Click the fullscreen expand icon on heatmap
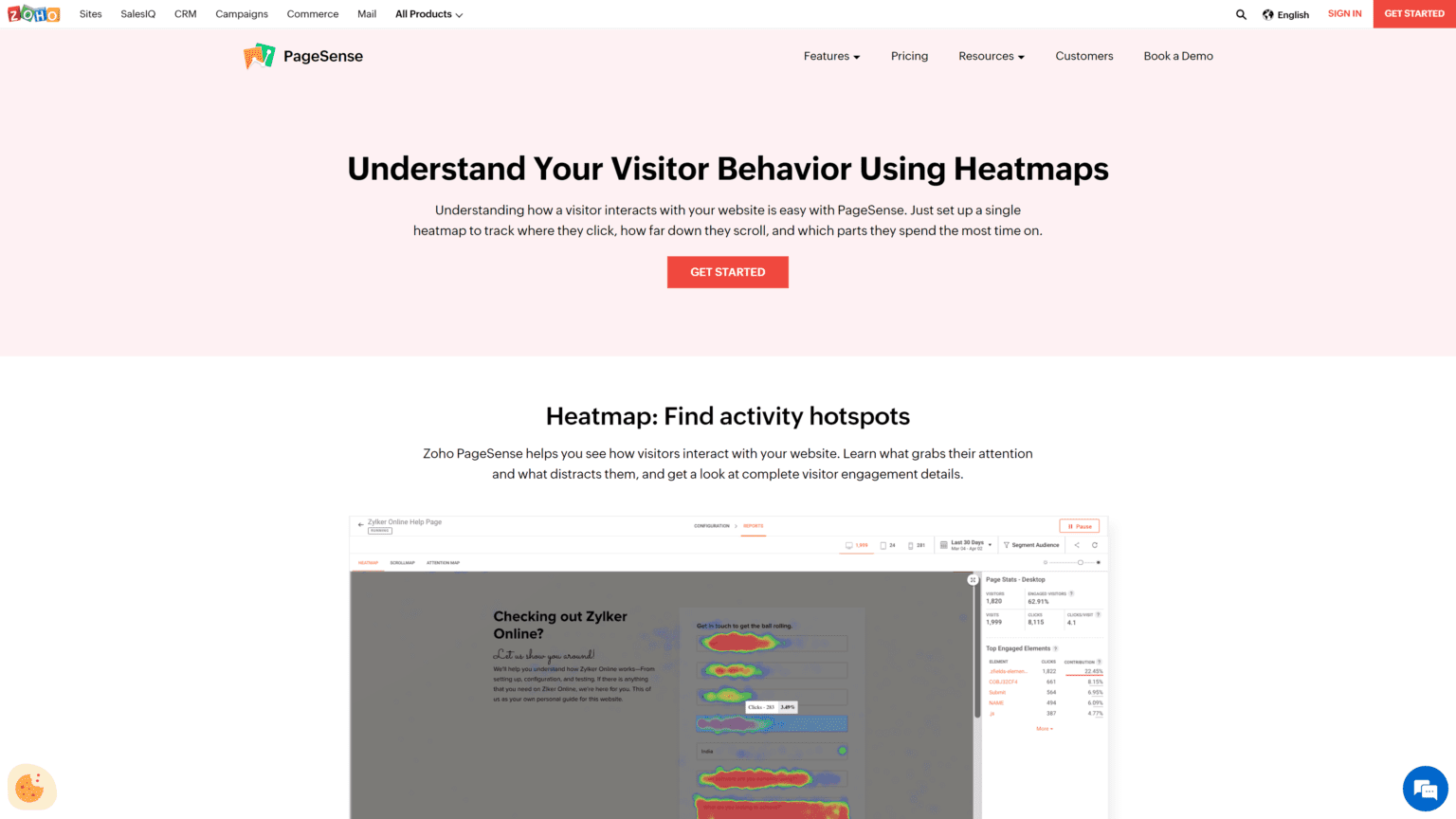This screenshot has width=1456, height=819. point(973,579)
